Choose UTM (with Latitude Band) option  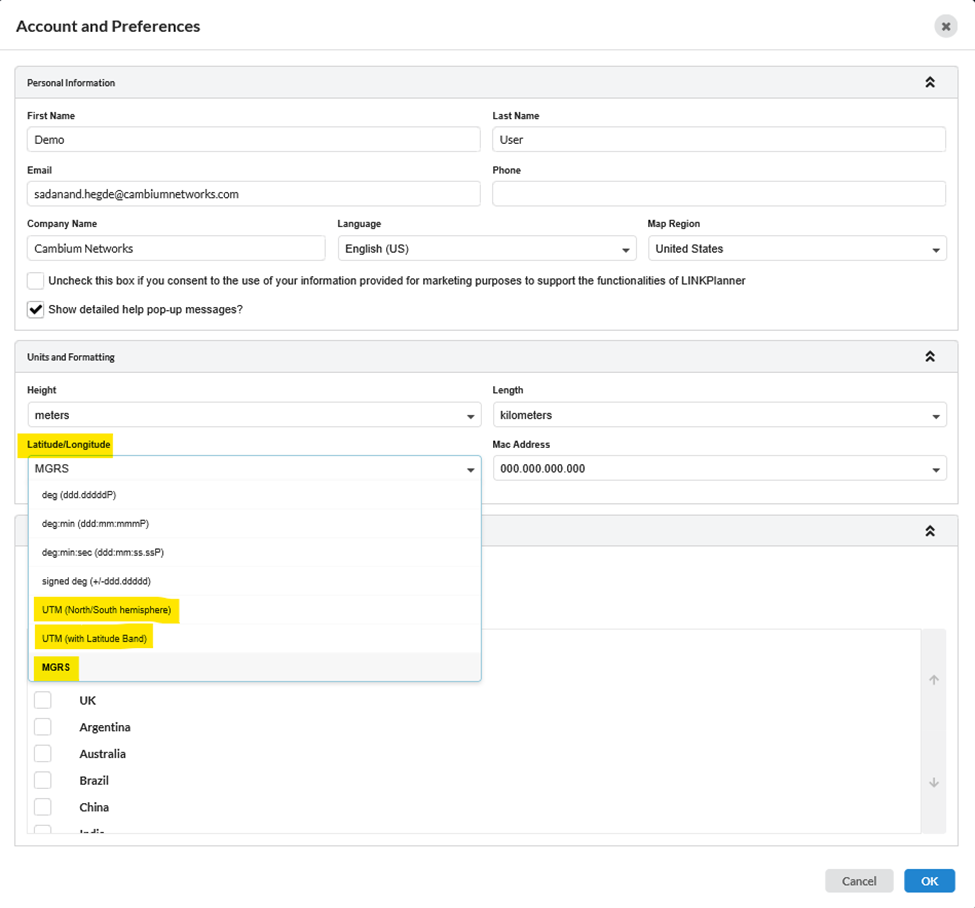click(94, 638)
